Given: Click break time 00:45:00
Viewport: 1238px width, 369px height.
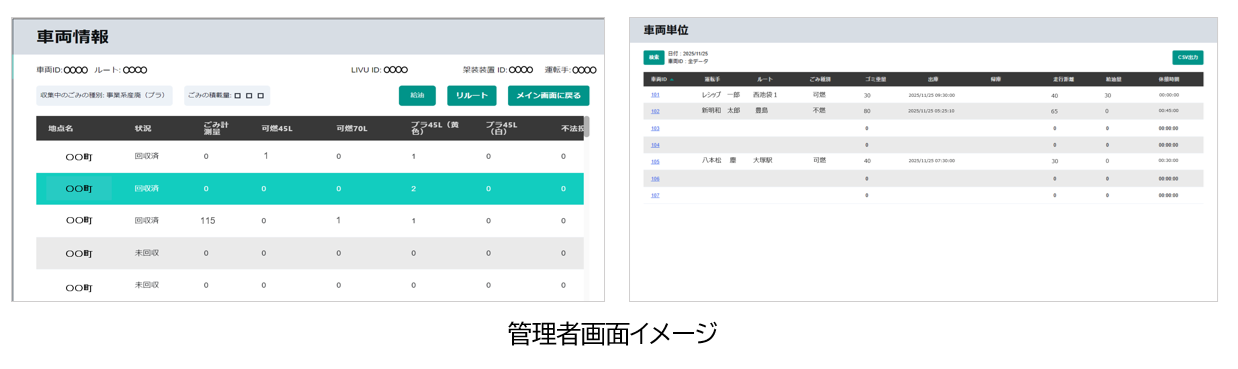Looking at the screenshot, I should click(1169, 111).
